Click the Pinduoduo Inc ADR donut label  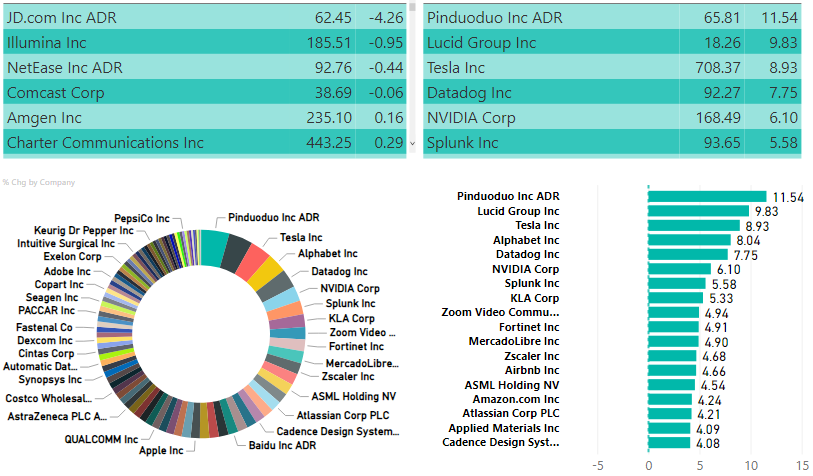tap(274, 217)
